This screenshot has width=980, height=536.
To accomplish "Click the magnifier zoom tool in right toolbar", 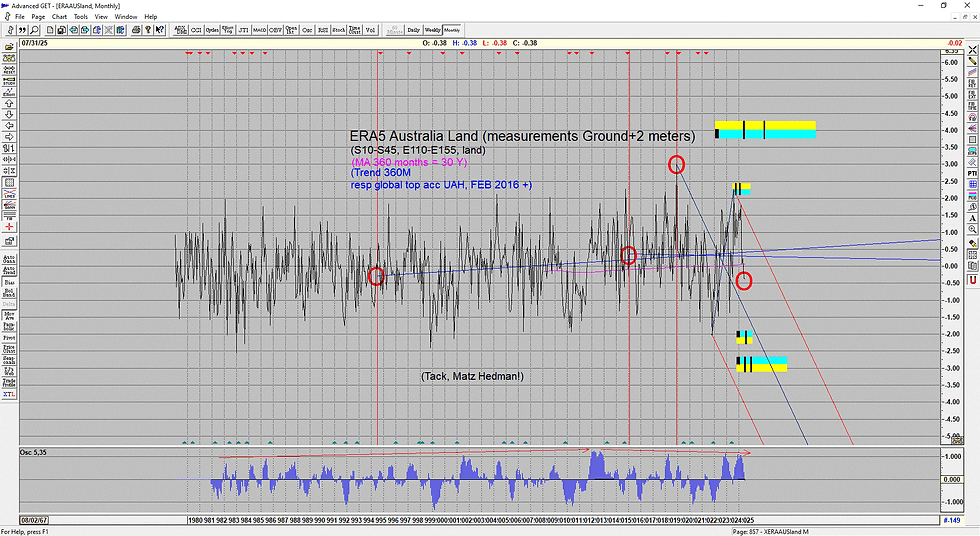I will tap(972, 229).
